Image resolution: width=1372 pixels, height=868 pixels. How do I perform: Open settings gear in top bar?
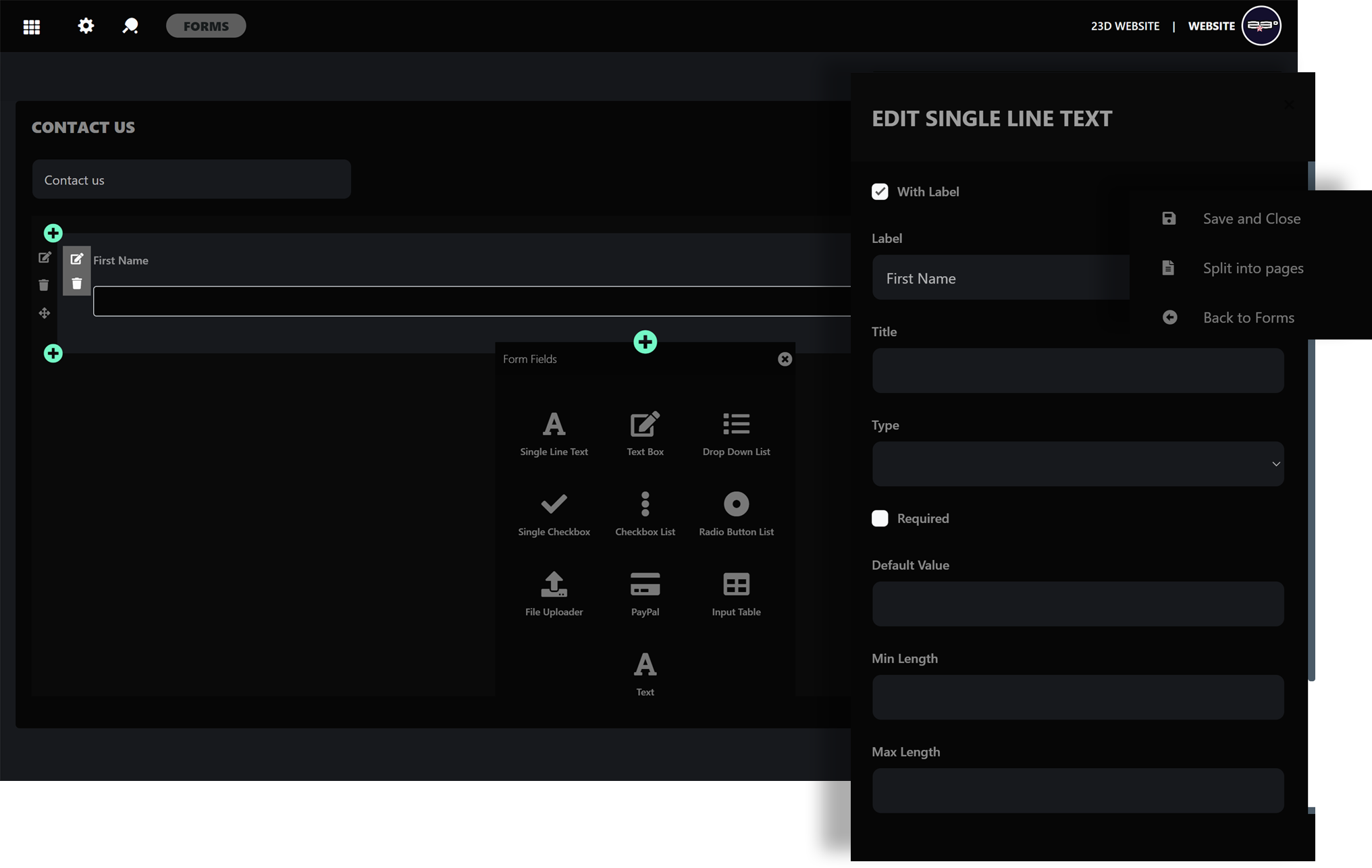[86, 26]
